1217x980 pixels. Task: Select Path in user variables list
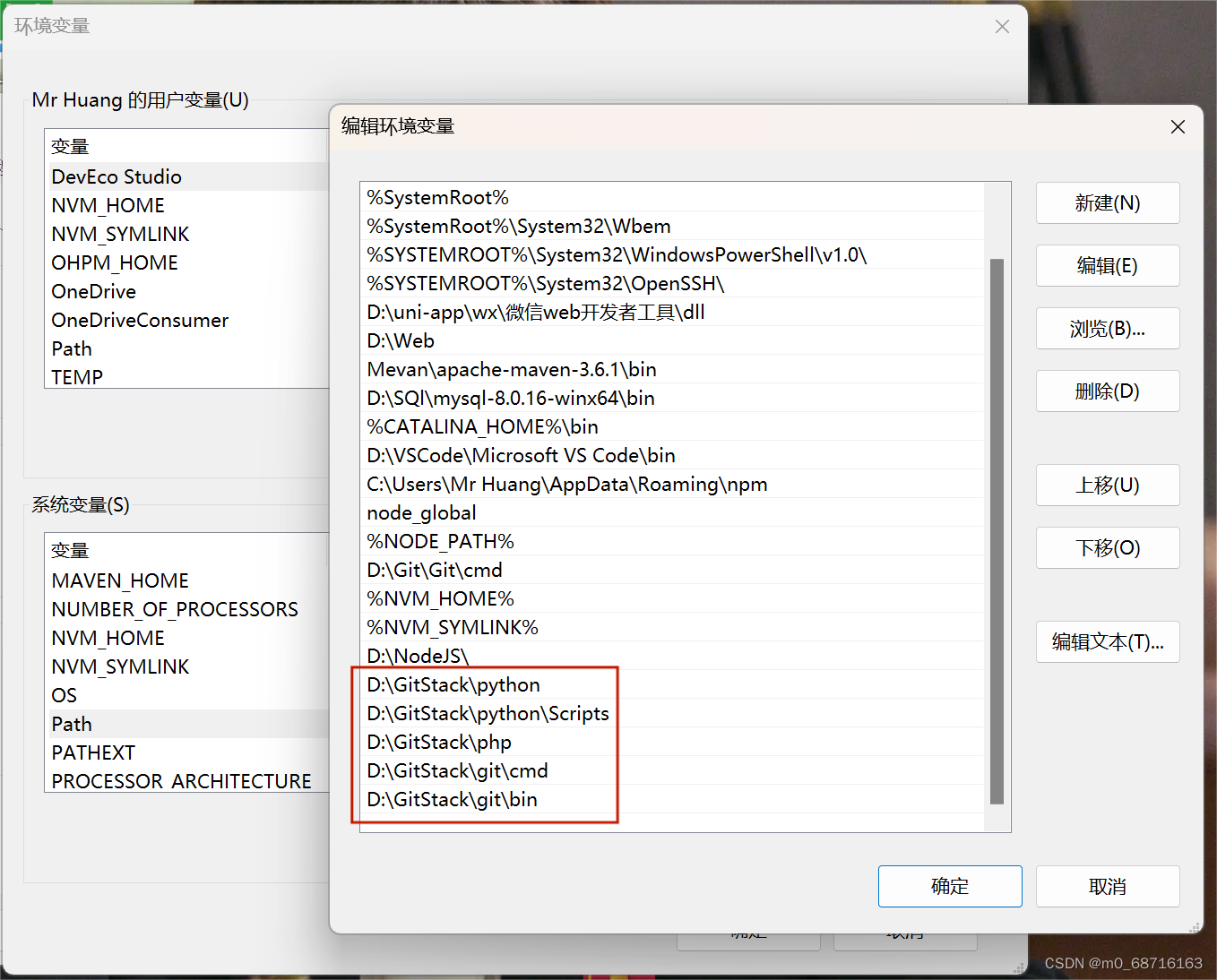[x=187, y=348]
